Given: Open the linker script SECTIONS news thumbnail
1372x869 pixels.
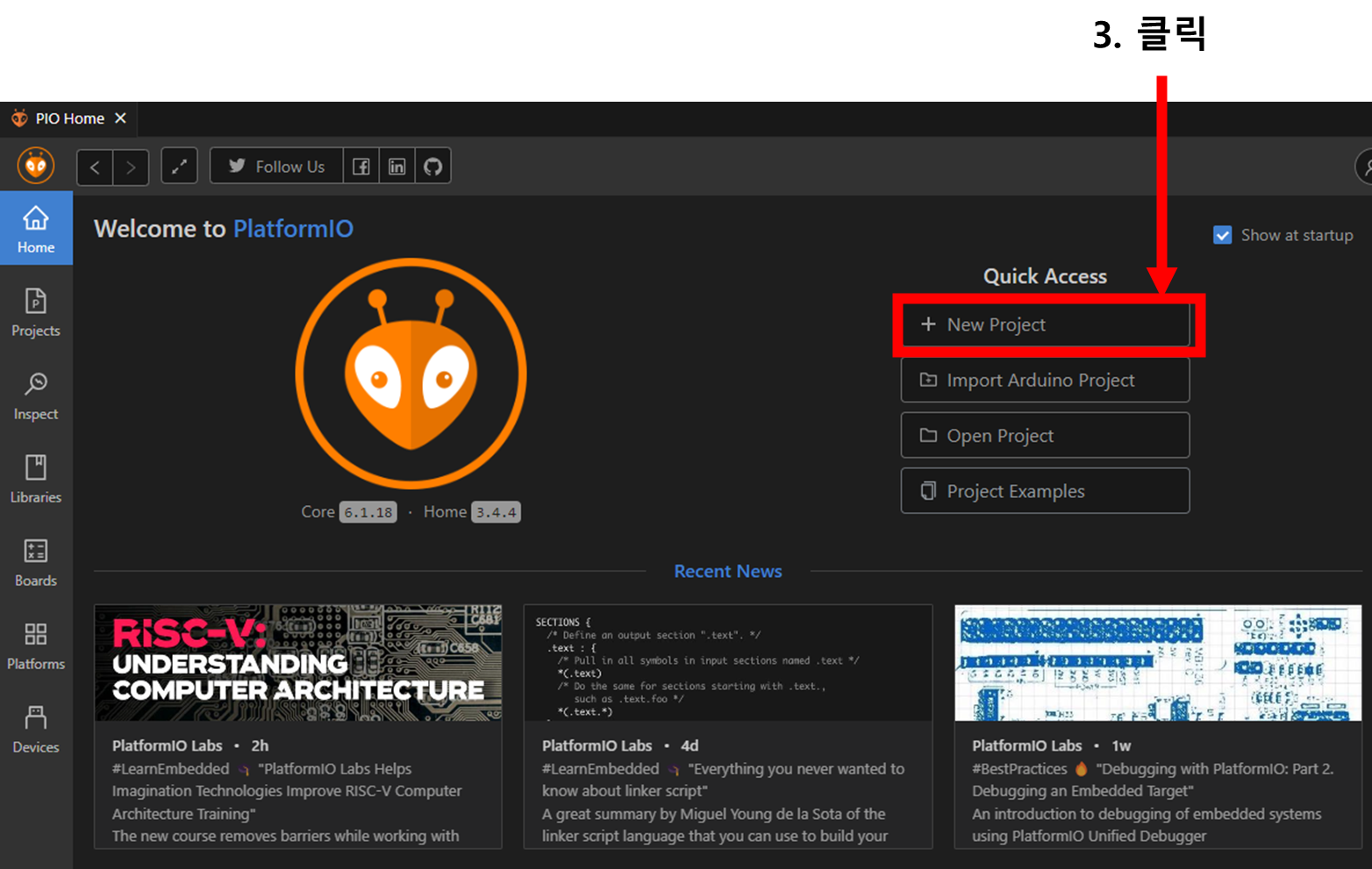Looking at the screenshot, I should pos(728,663).
